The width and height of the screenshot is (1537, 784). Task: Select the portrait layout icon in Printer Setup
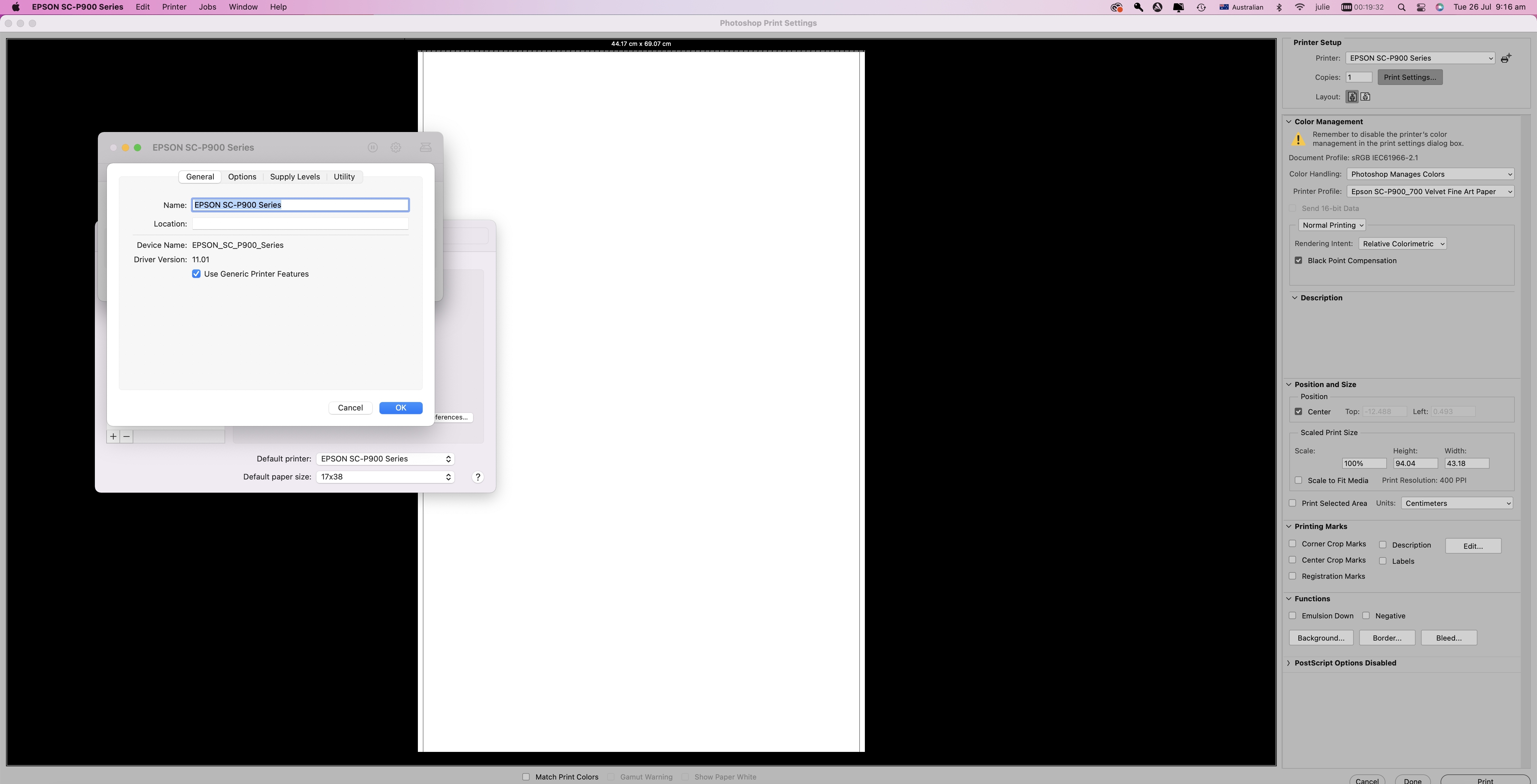click(x=1352, y=96)
